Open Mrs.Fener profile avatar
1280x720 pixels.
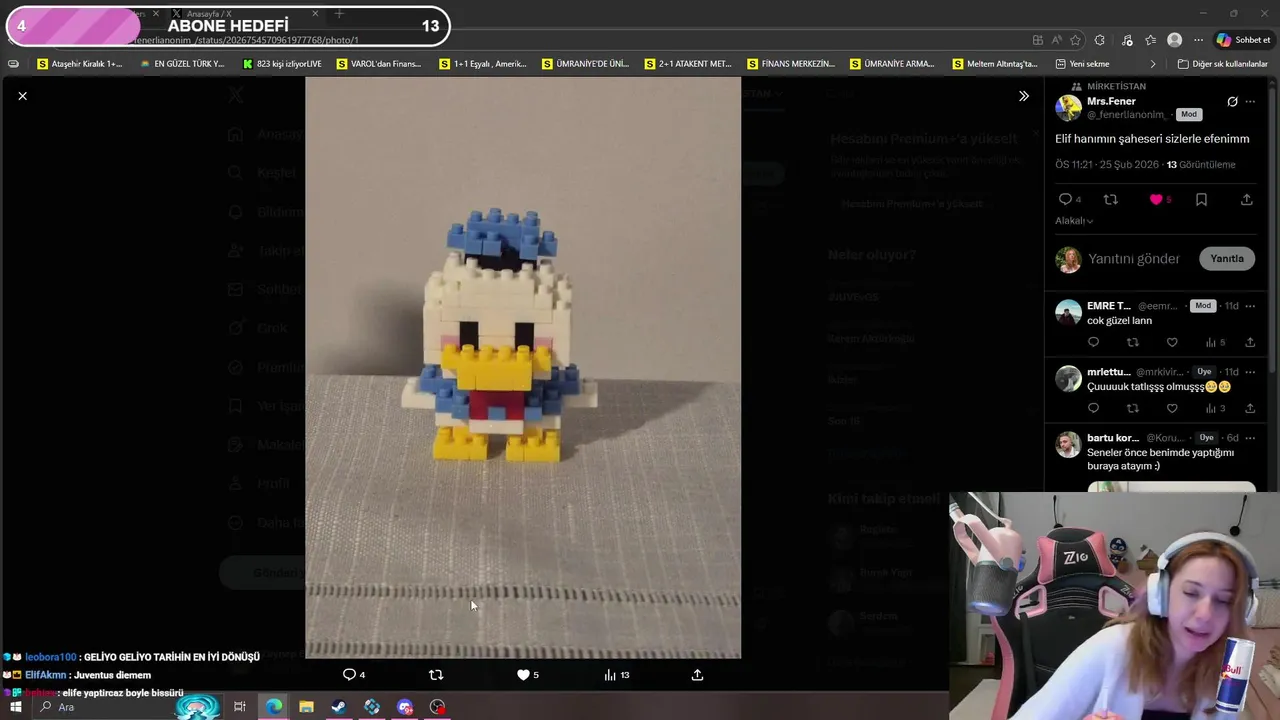coord(1068,108)
